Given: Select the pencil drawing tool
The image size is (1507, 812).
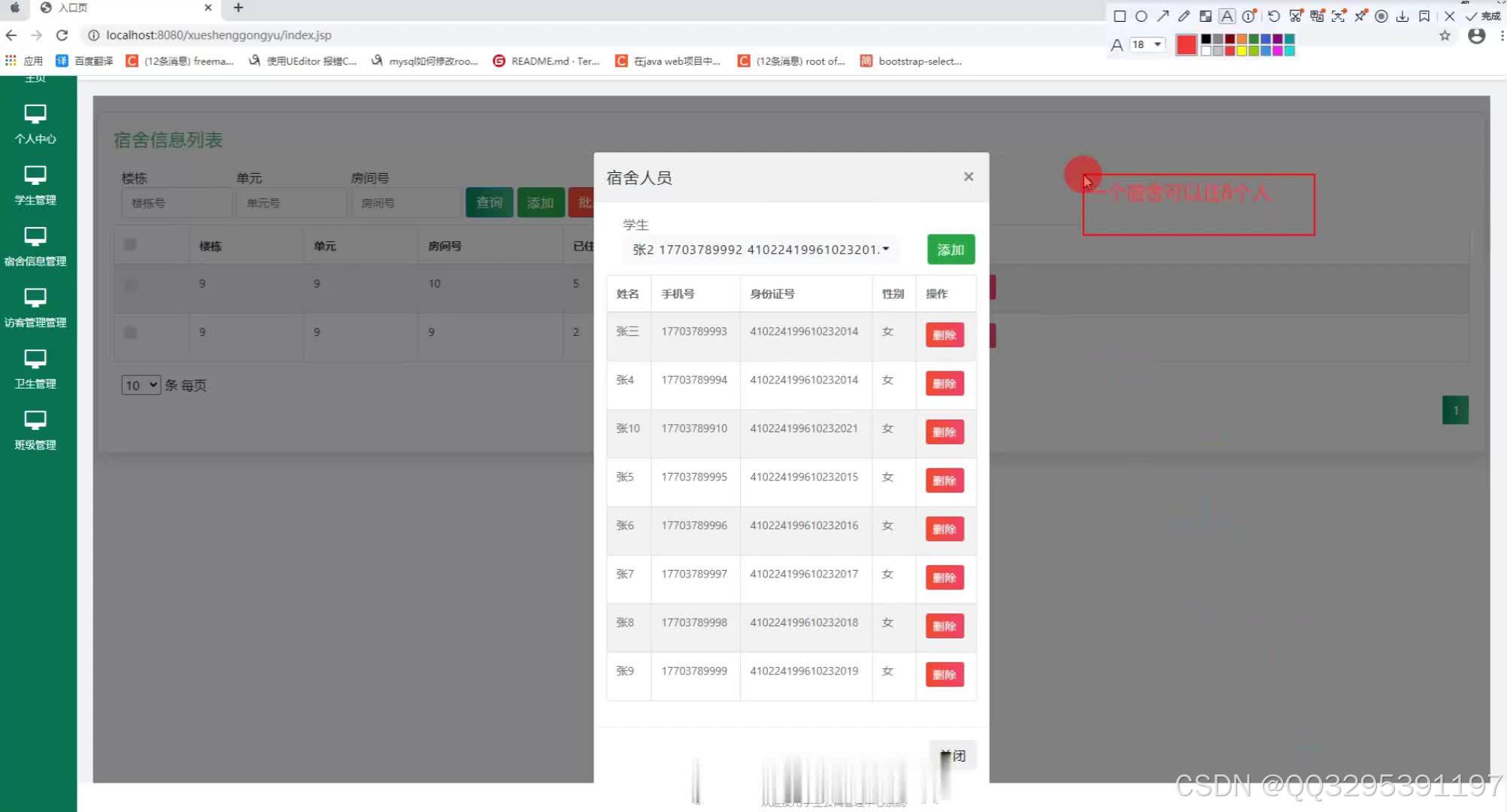Looking at the screenshot, I should (1184, 16).
